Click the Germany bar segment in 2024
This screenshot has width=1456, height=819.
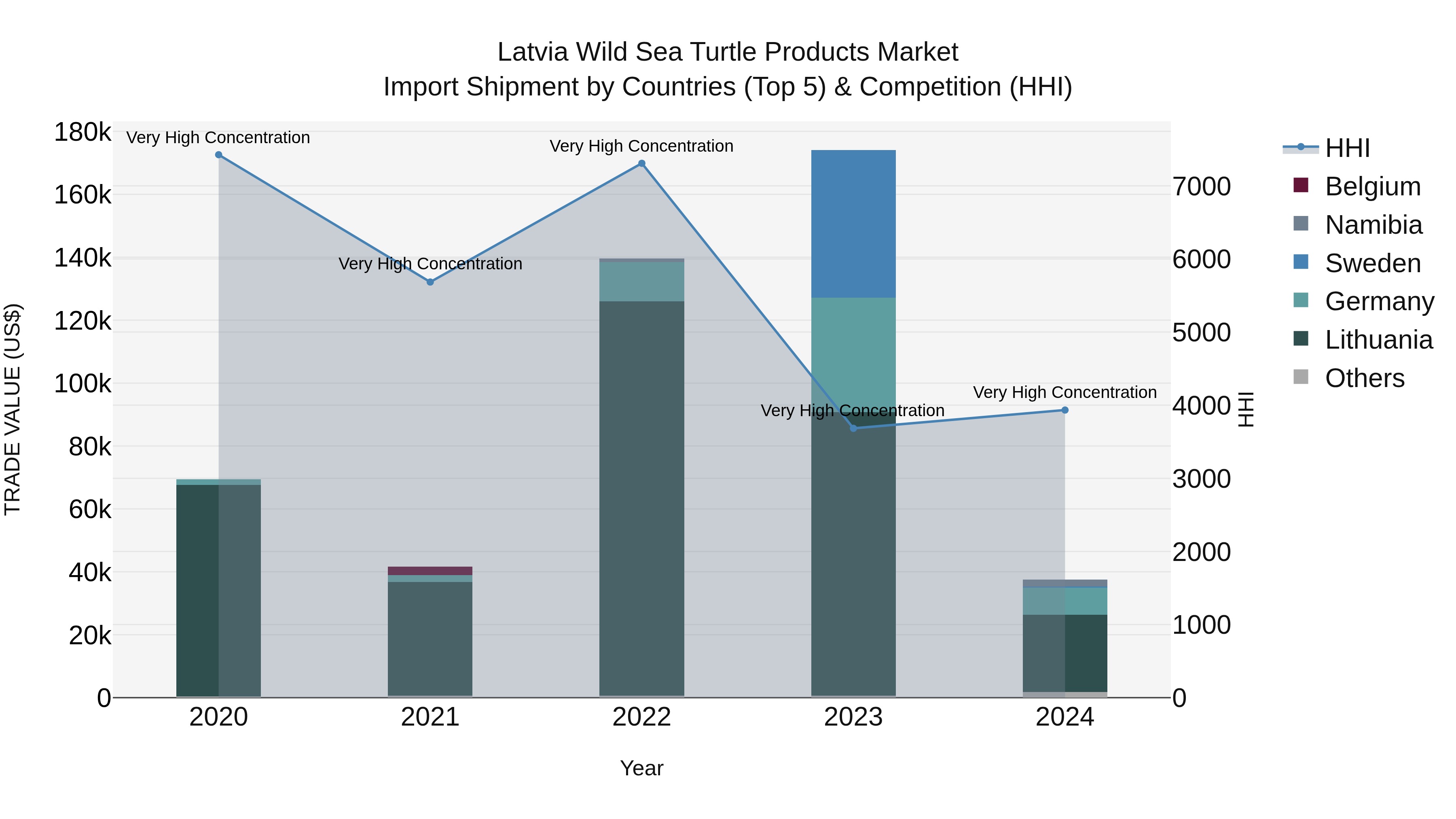(x=1065, y=601)
